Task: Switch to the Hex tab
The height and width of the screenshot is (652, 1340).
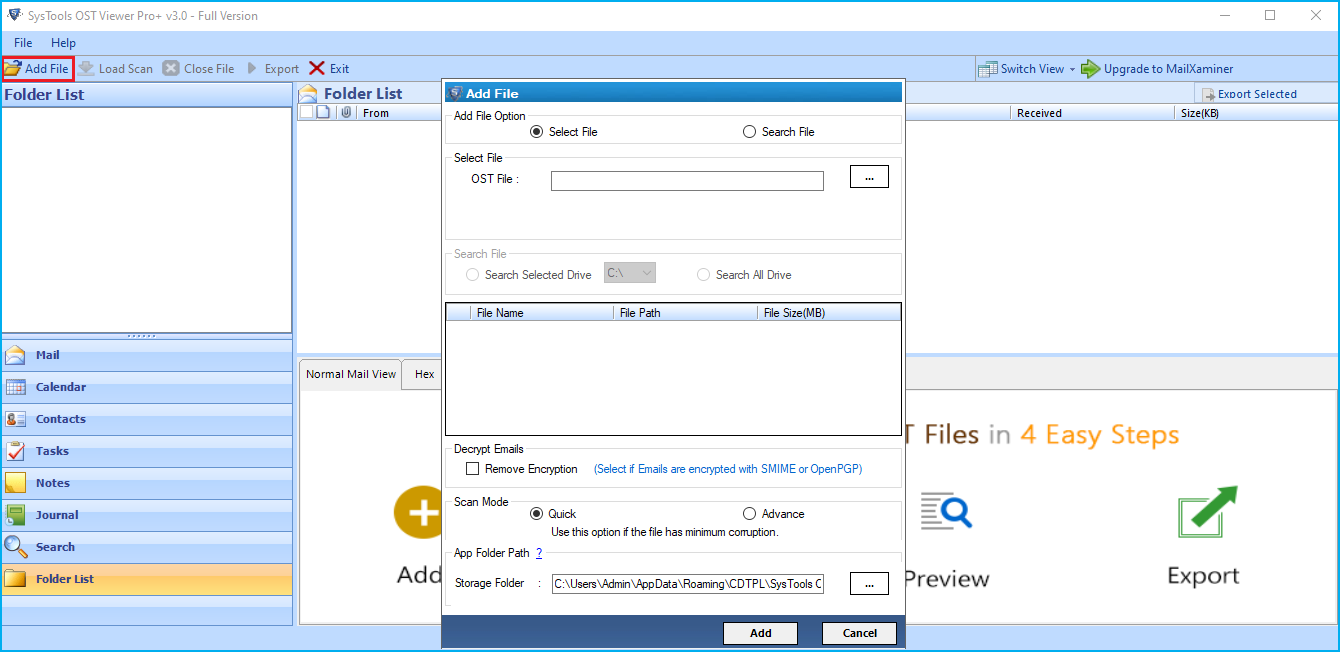Action: pyautogui.click(x=423, y=374)
